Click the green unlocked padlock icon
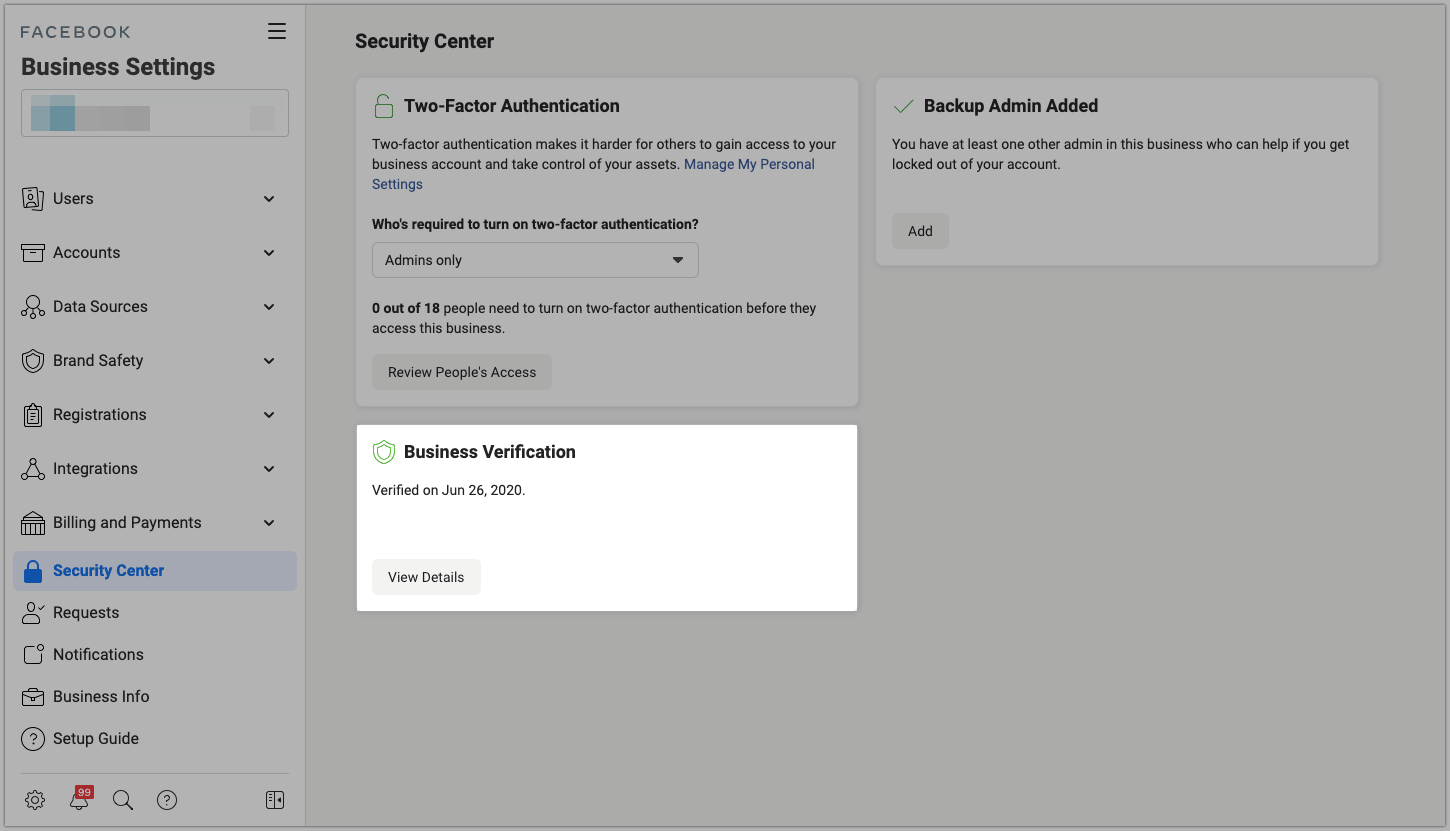 point(383,105)
